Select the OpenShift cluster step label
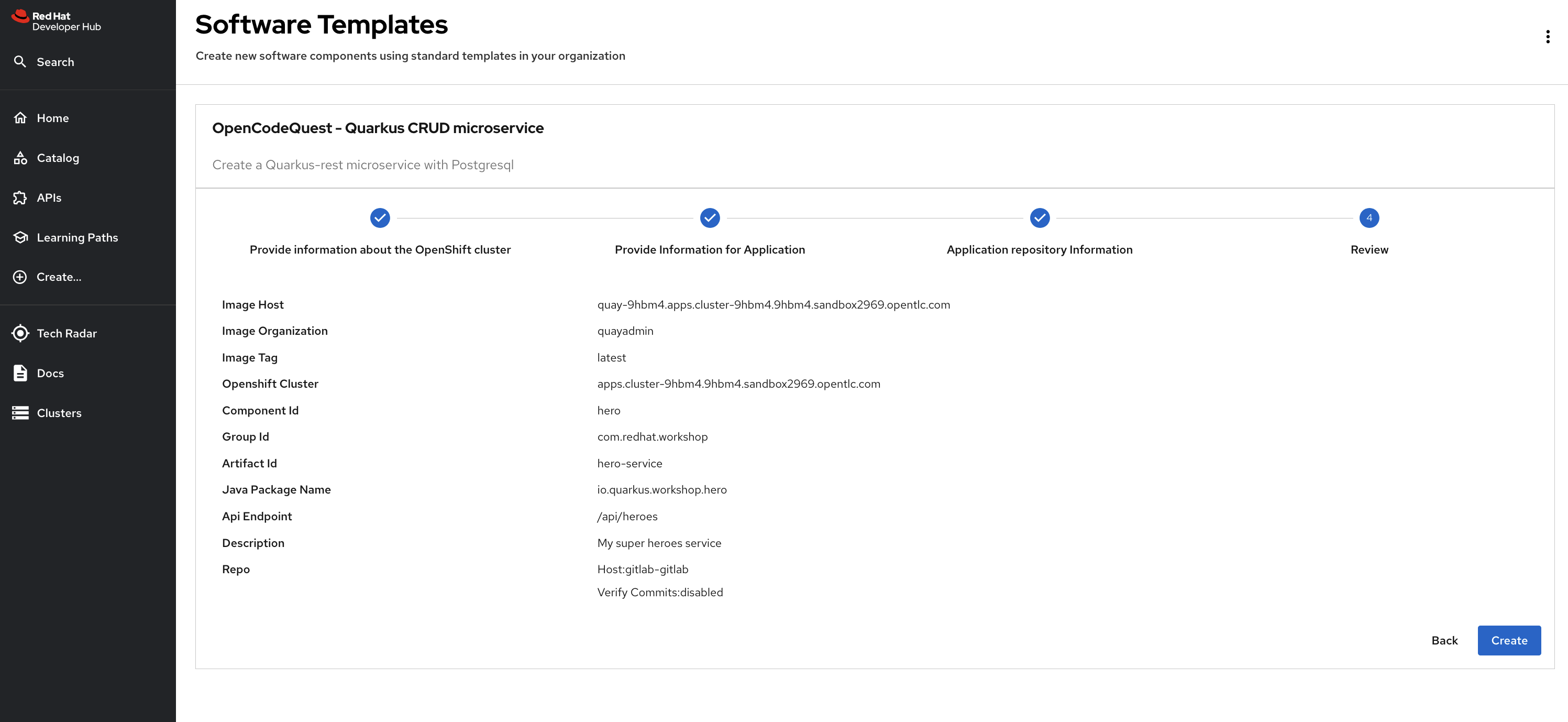This screenshot has width=1568, height=722. point(380,249)
